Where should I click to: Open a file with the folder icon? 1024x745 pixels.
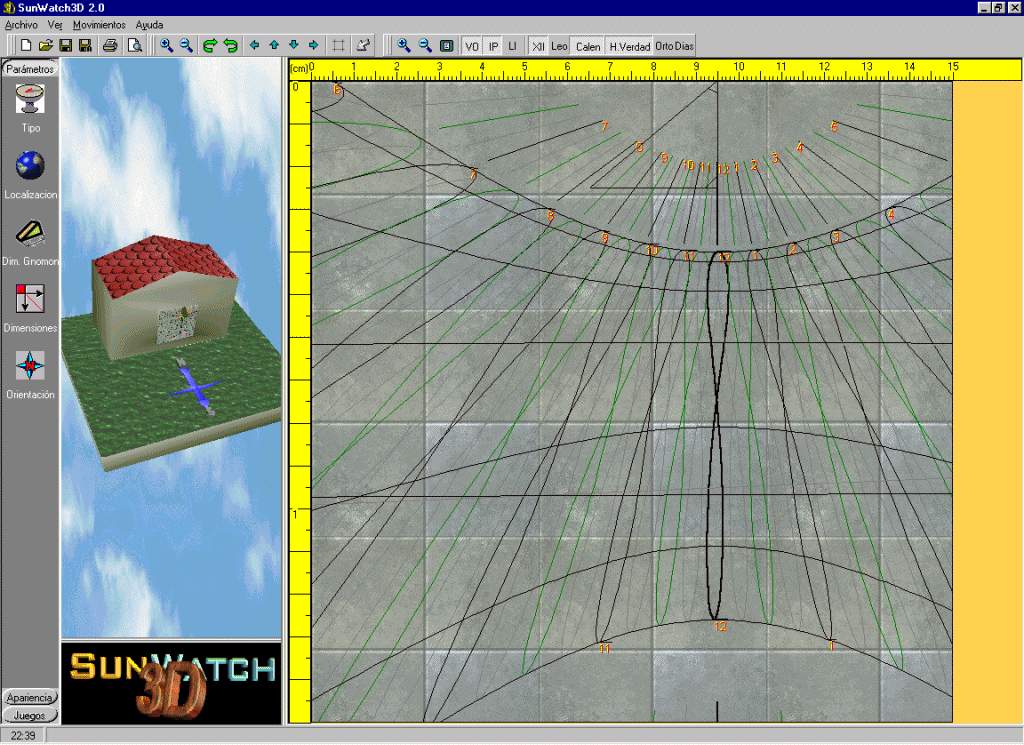point(45,45)
